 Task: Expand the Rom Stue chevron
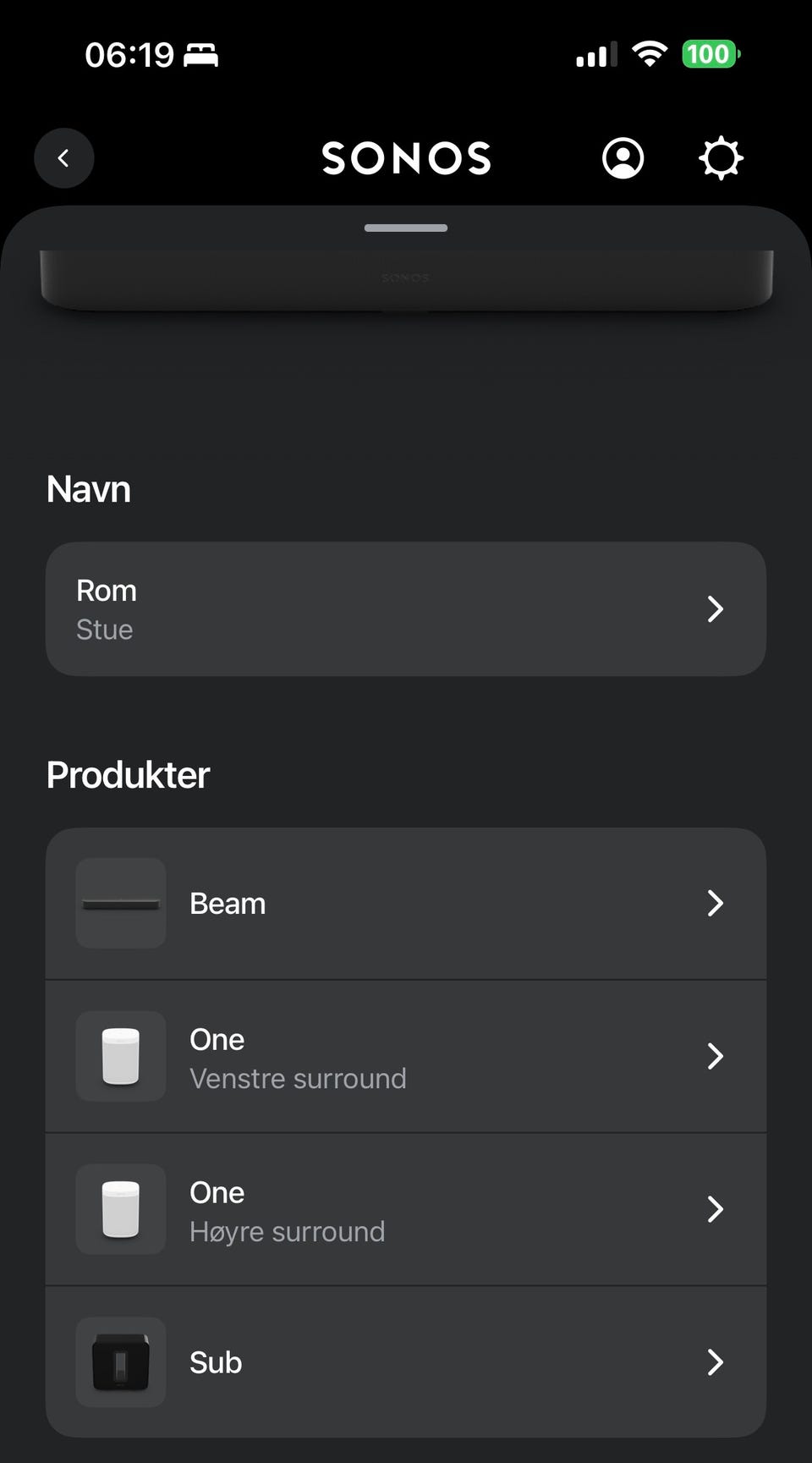click(x=716, y=609)
